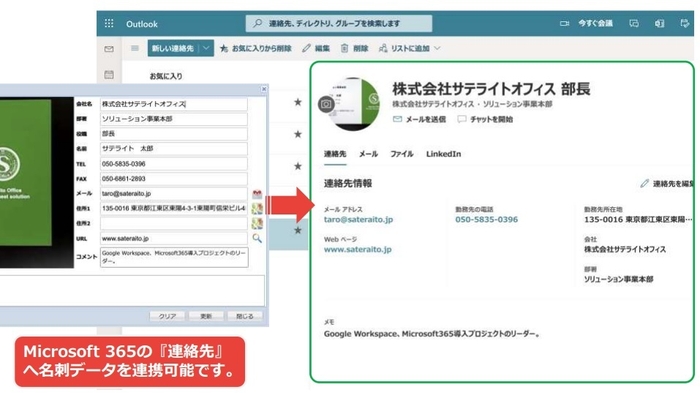Screen dimensions: 700x393
Task: Switch to the メール tab
Action: click(368, 154)
